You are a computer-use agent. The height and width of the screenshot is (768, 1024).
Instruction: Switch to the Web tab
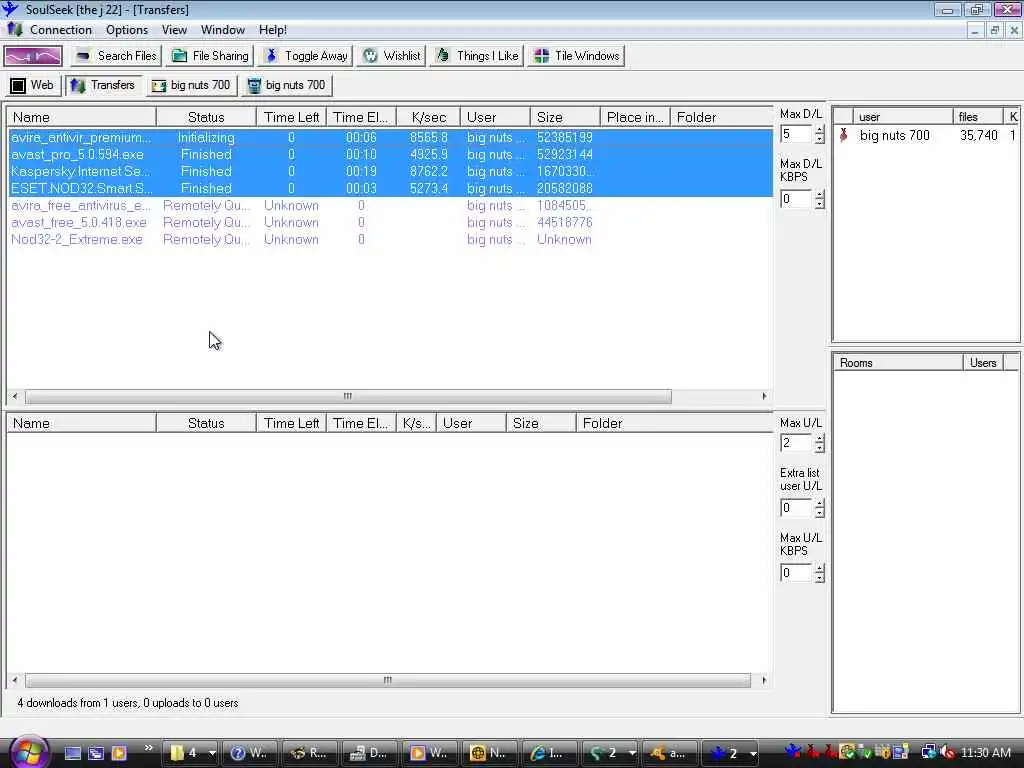coord(33,85)
